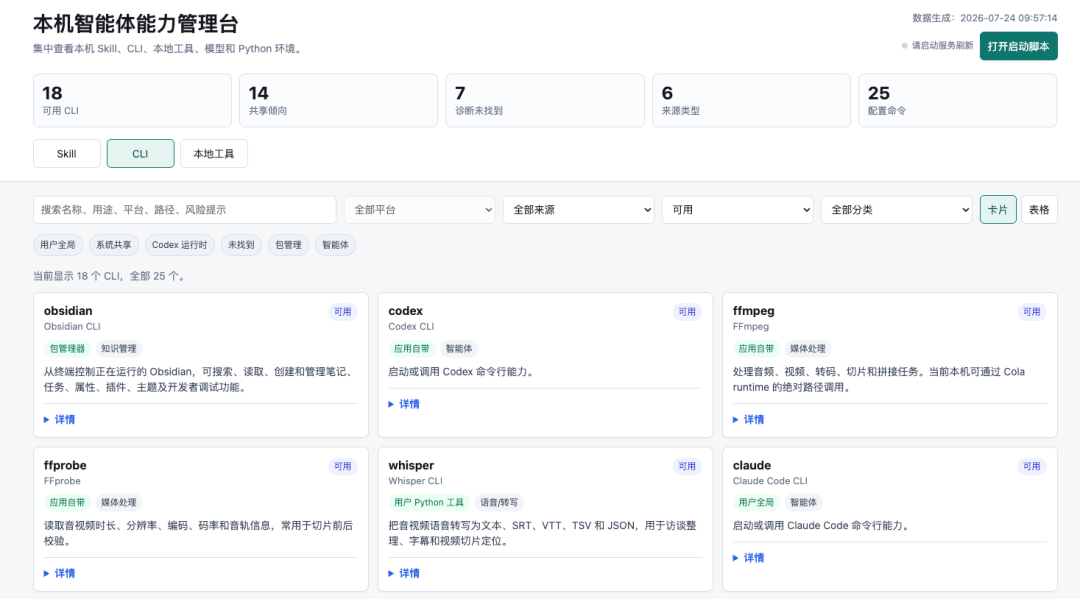
Task: Click the 应用自带 tag on ffmpeg card
Action: [x=756, y=348]
